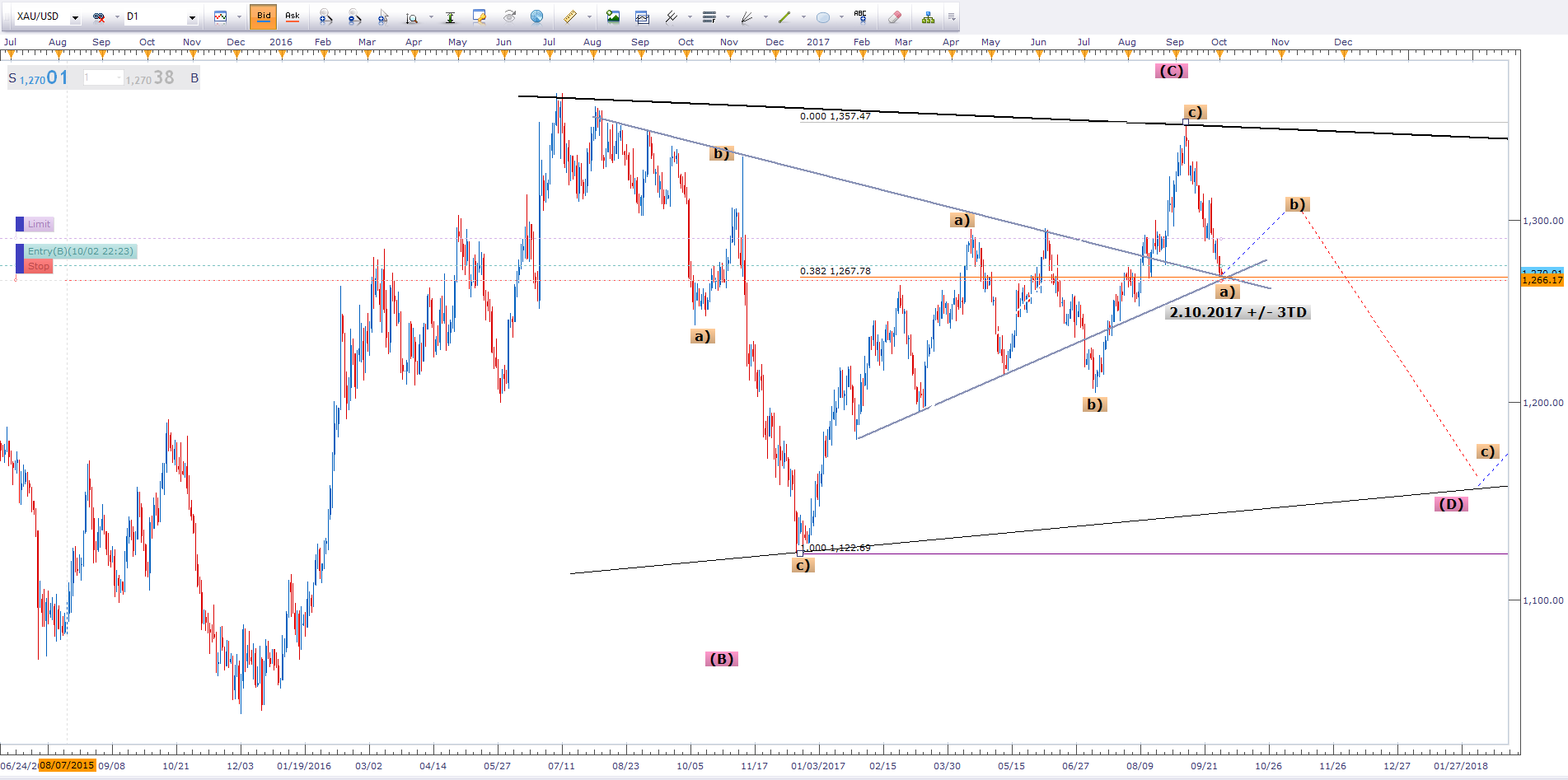Click the zoom in magnifier icon

point(325,16)
